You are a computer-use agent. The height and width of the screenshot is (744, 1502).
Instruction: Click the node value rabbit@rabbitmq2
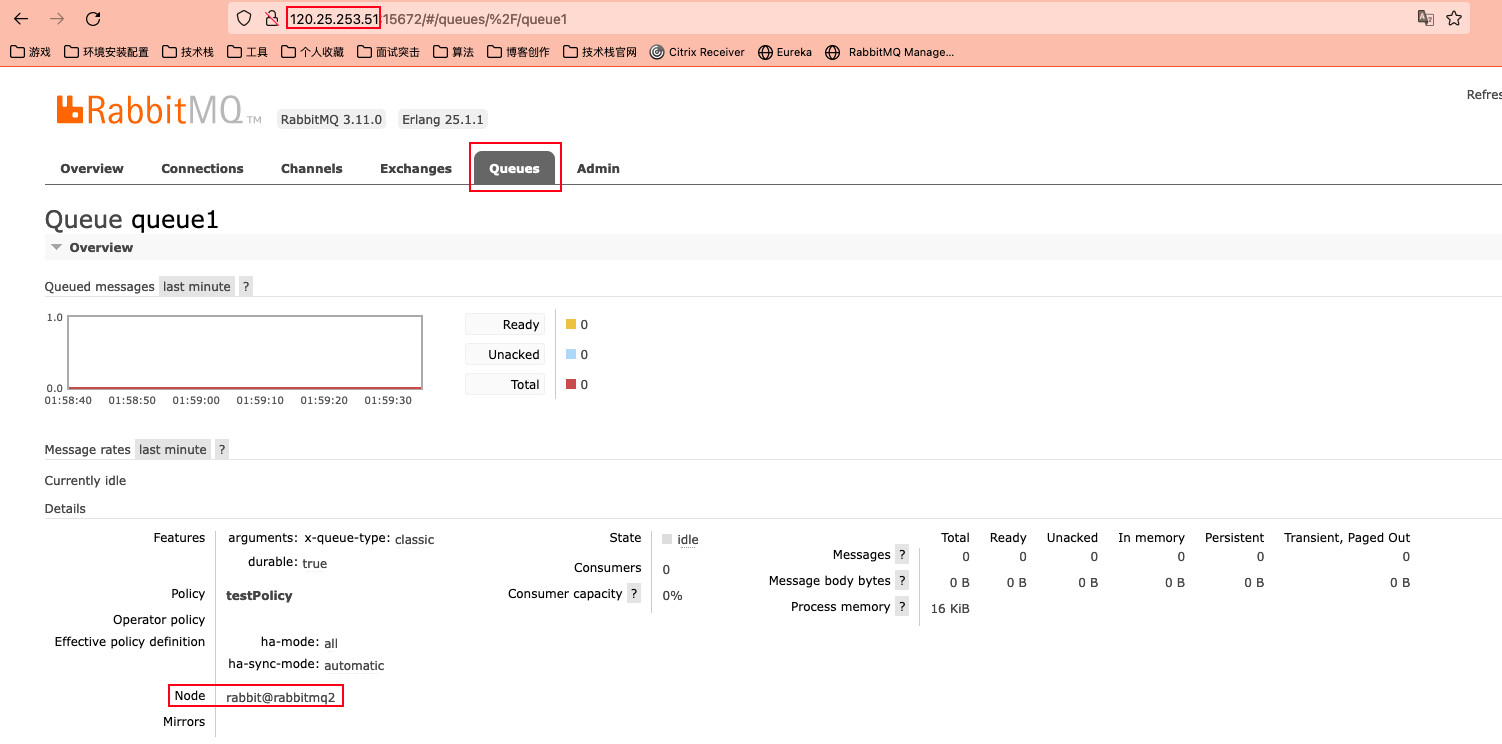click(x=280, y=697)
